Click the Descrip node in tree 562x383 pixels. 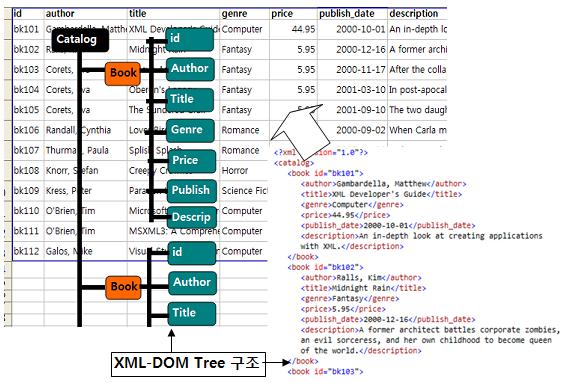[191, 217]
